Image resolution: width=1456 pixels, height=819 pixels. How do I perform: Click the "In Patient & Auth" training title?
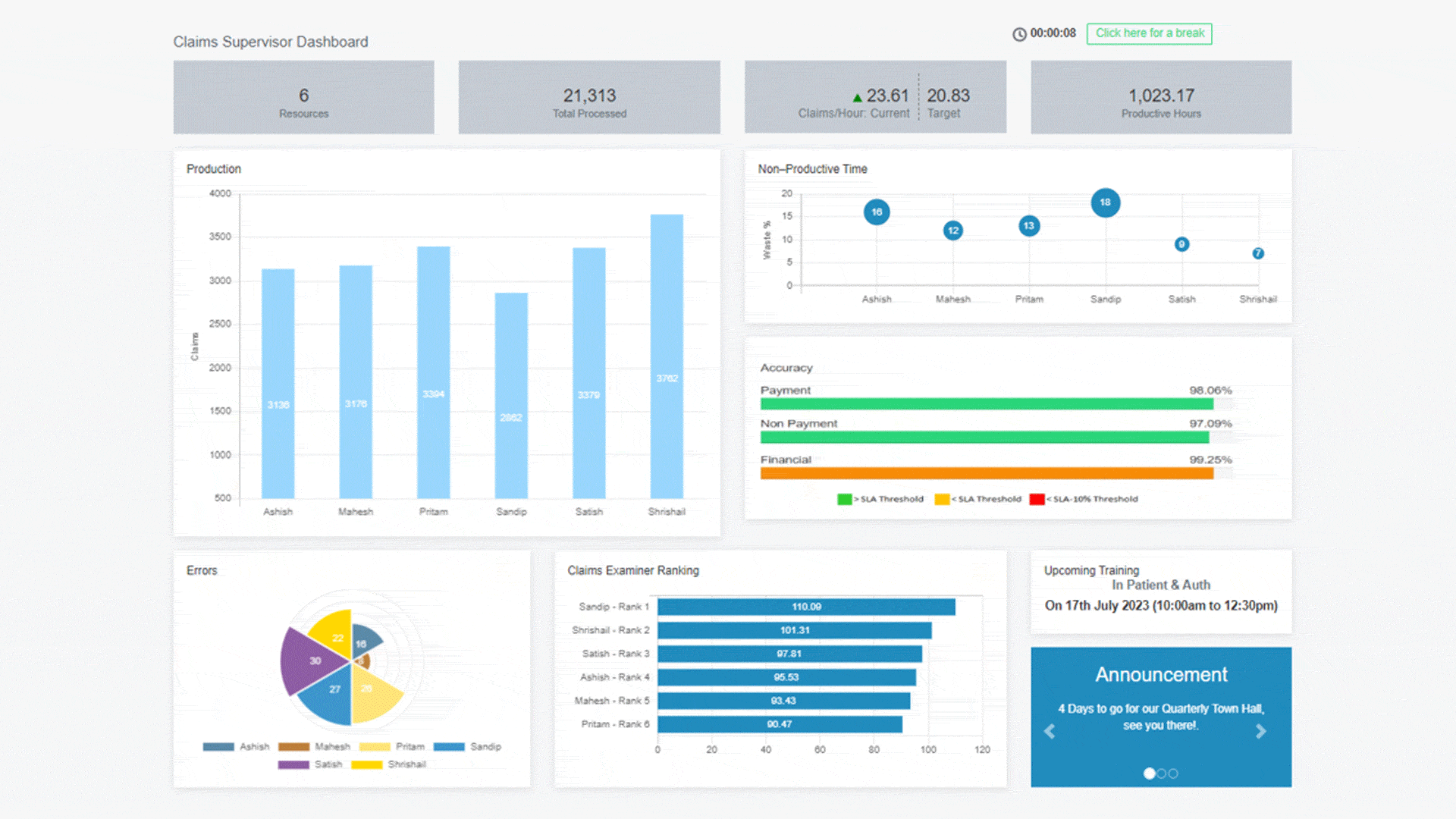click(1161, 585)
